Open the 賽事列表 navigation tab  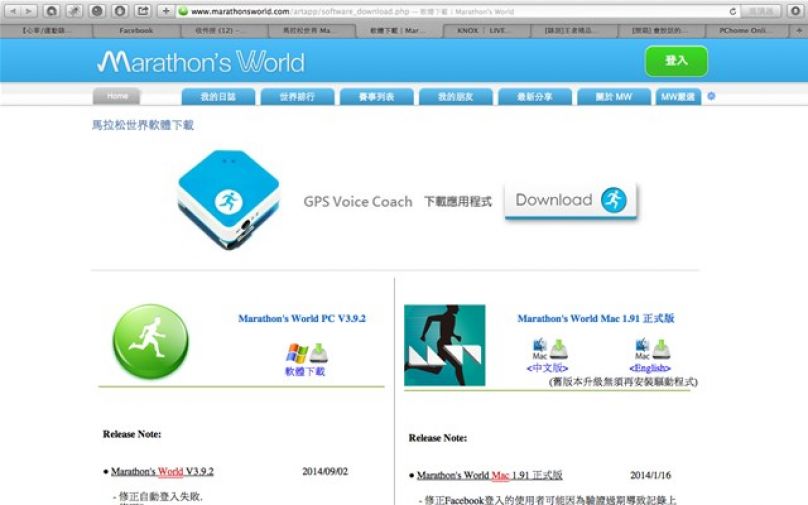coord(377,97)
